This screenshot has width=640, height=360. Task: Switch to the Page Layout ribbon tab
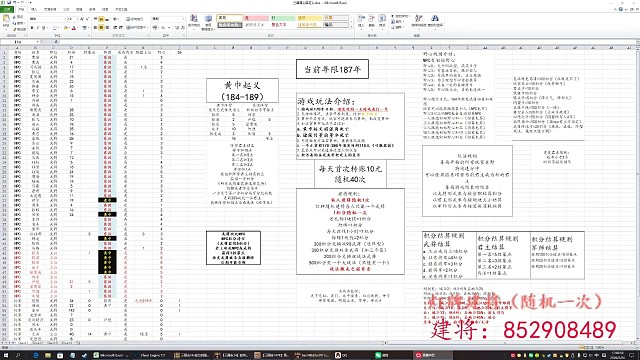(x=50, y=9)
